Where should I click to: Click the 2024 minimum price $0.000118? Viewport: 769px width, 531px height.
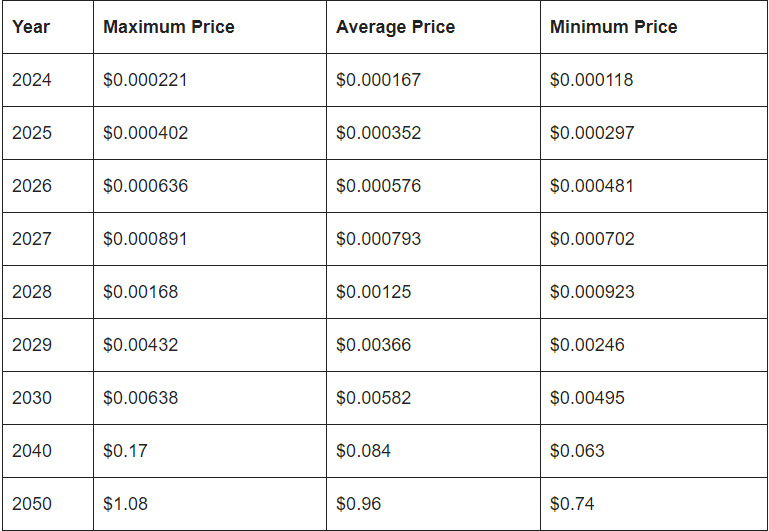coord(592,80)
